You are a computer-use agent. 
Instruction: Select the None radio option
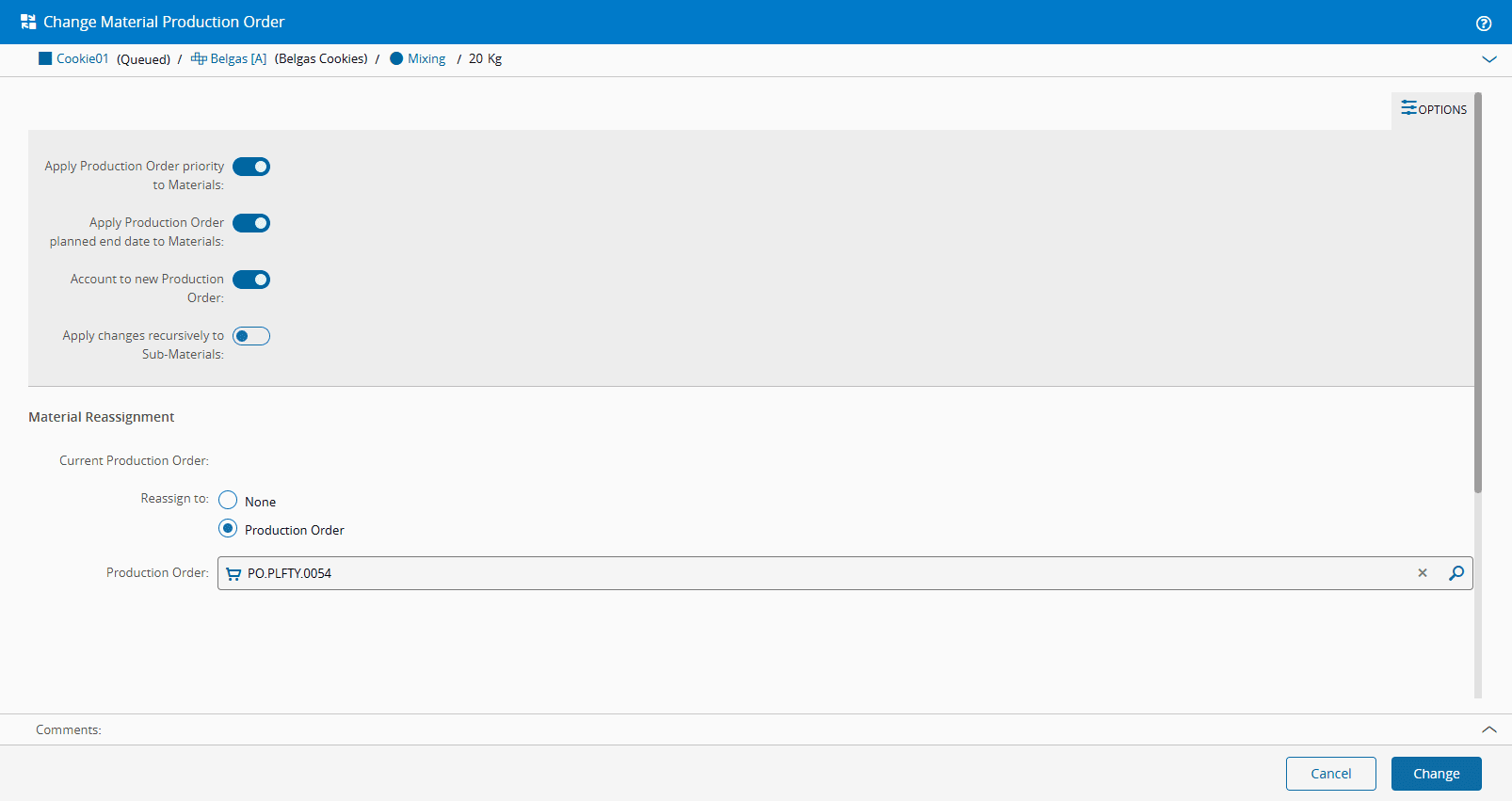click(228, 500)
